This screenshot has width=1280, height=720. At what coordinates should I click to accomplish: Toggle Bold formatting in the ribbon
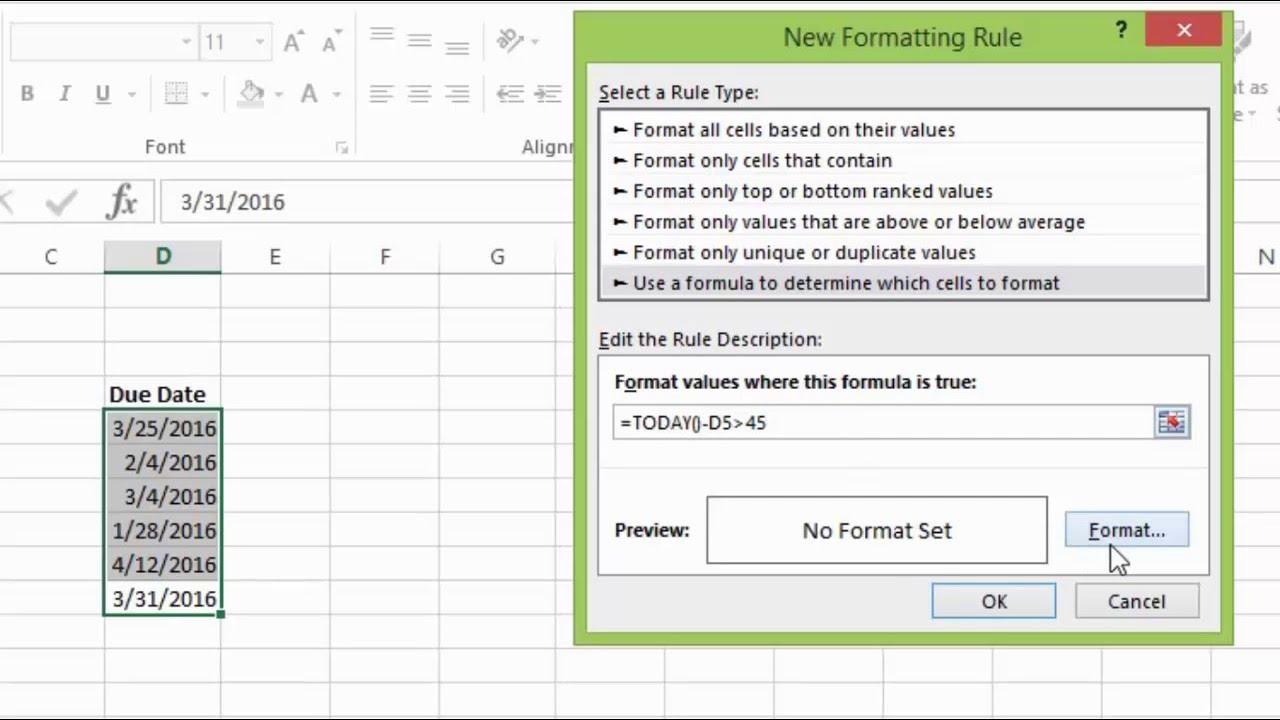point(27,94)
